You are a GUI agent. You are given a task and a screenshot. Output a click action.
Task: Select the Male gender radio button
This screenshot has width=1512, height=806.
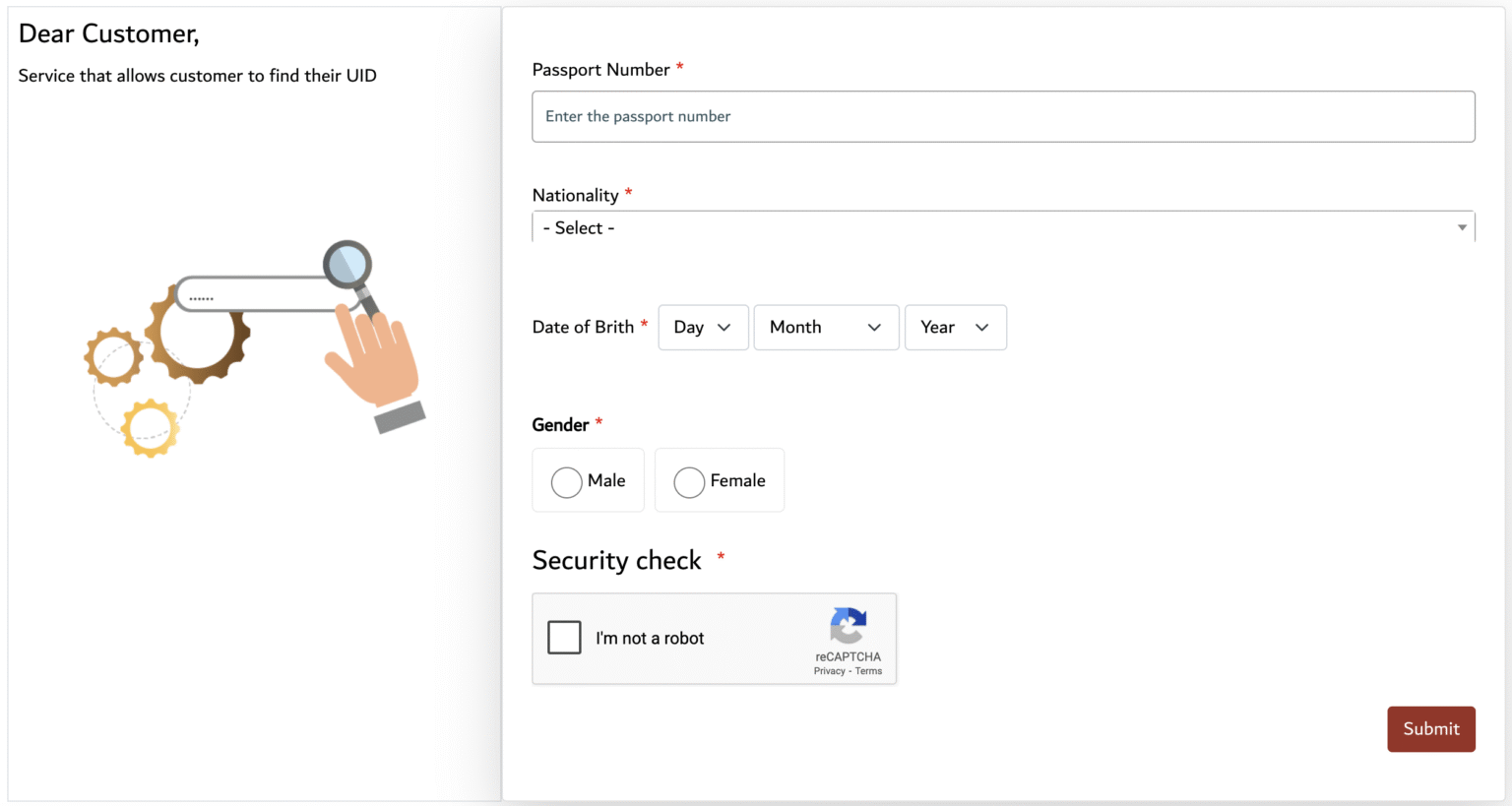point(566,482)
